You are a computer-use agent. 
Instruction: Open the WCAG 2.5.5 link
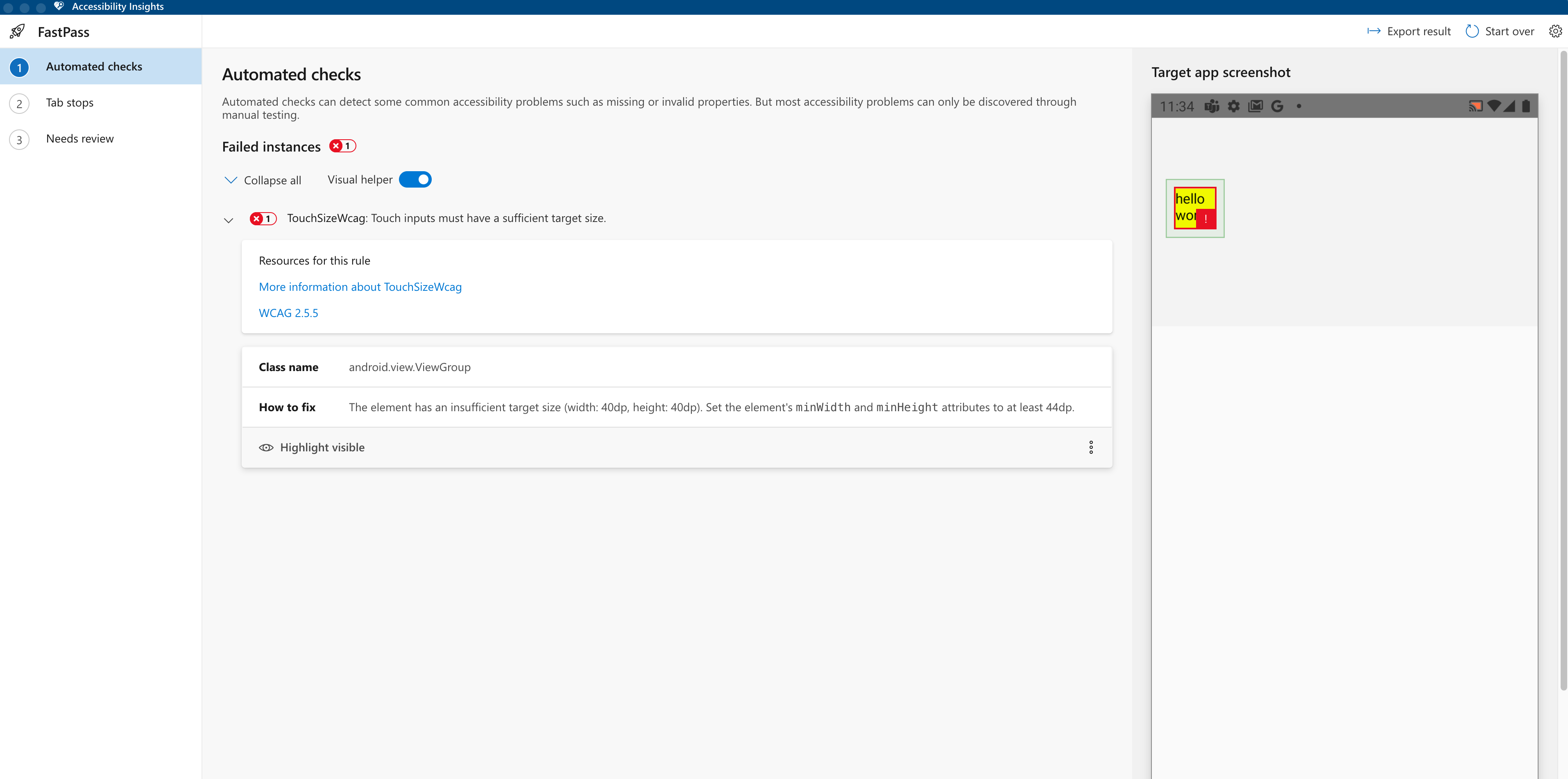click(288, 312)
